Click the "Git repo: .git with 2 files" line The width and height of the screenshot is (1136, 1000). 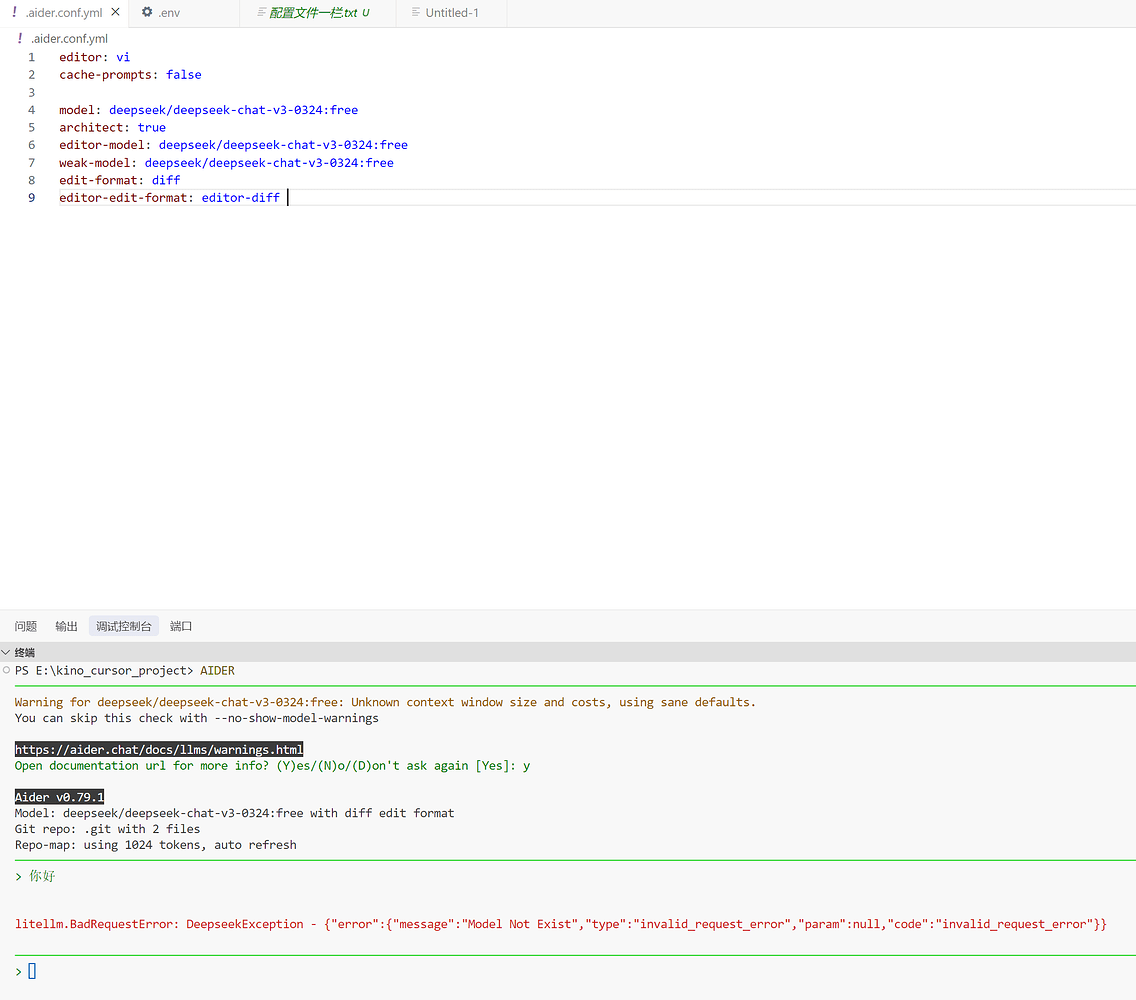point(107,829)
